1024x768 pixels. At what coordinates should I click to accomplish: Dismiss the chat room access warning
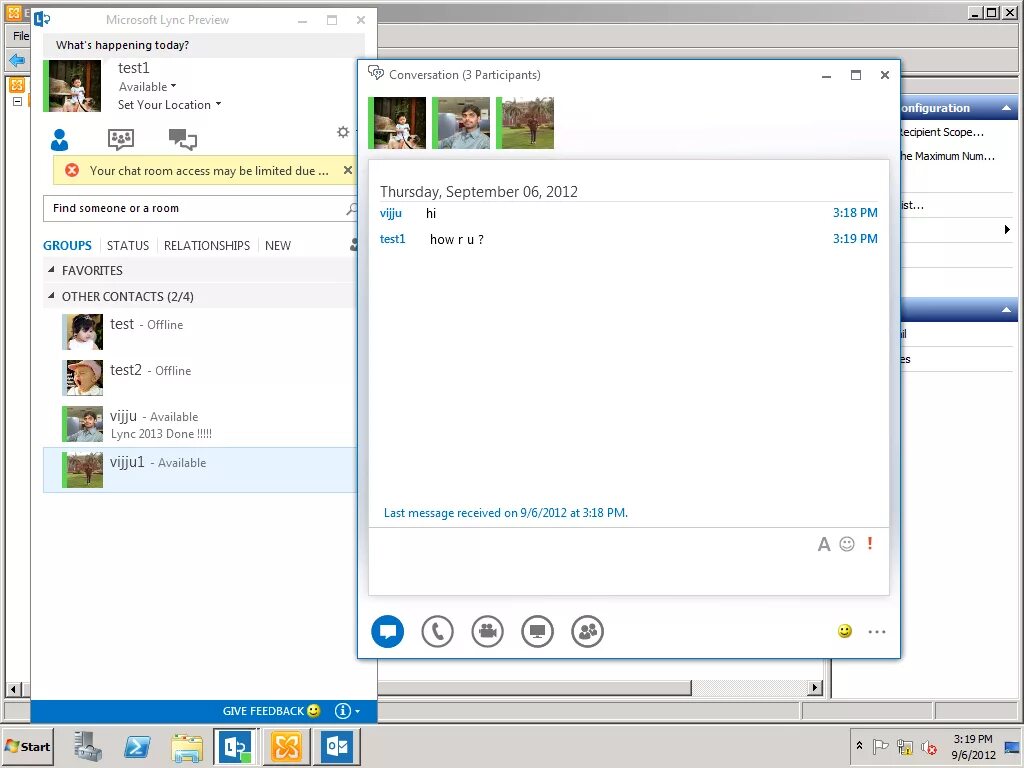coord(347,170)
